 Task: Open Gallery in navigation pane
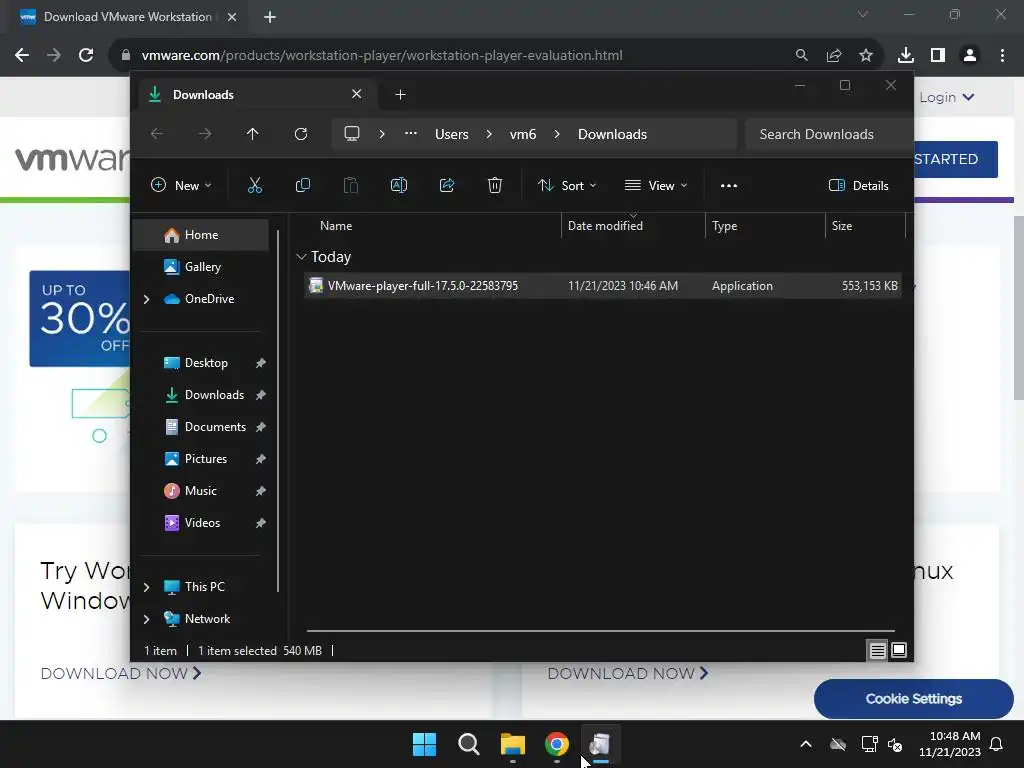[200, 267]
